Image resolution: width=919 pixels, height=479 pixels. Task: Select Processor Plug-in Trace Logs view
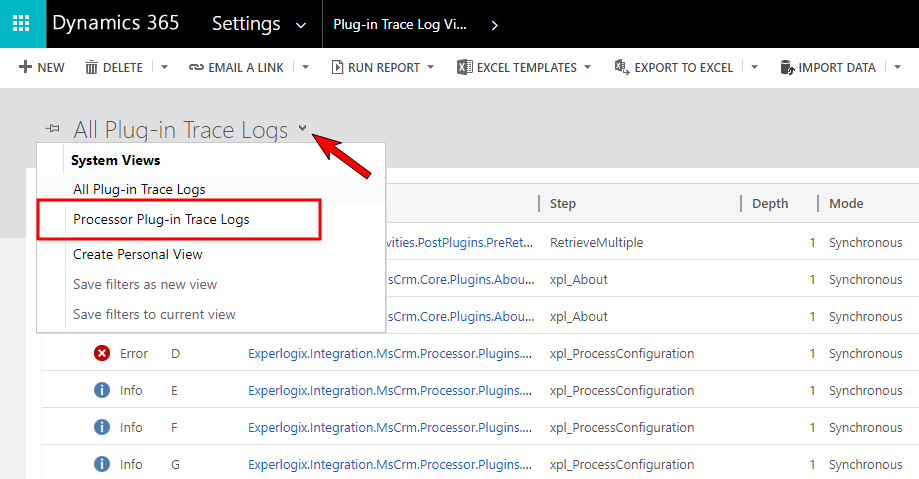point(161,219)
